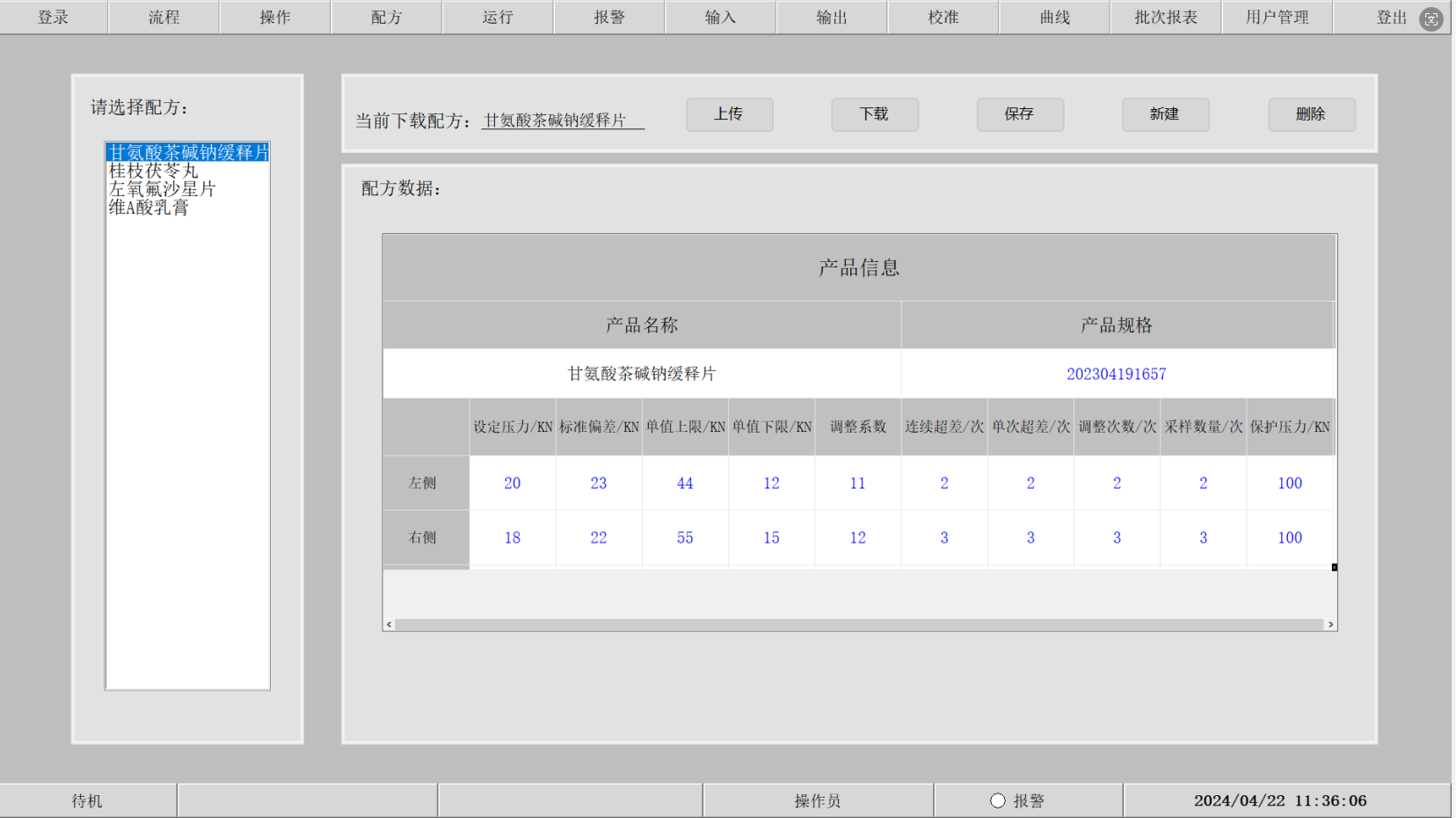Switch to the 曲线 tab

[1054, 18]
